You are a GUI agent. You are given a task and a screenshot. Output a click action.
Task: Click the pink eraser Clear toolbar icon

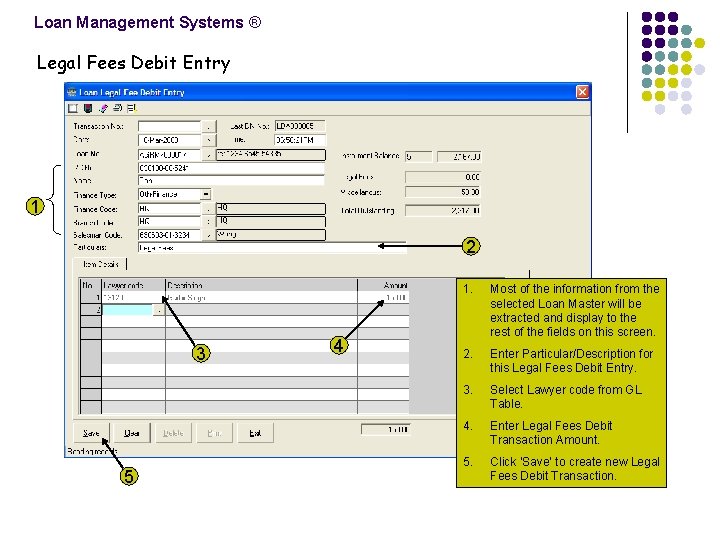click(103, 108)
